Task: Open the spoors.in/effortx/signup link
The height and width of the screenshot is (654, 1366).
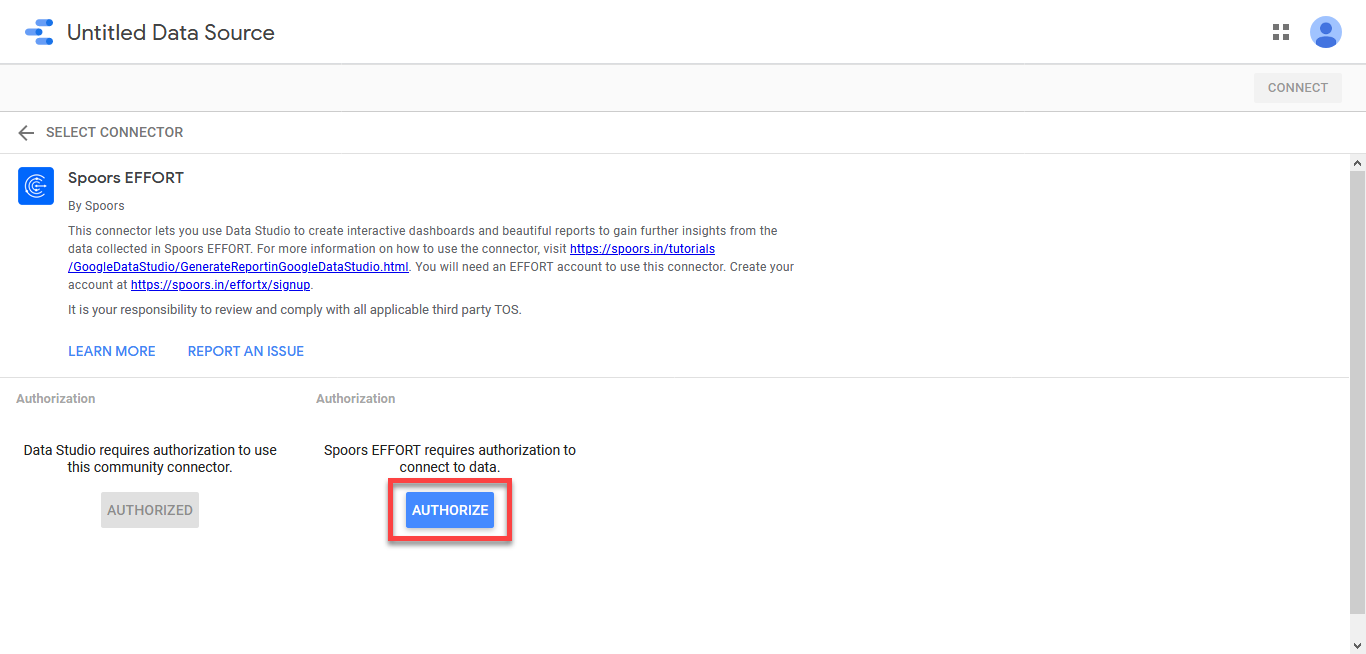Action: (x=220, y=285)
